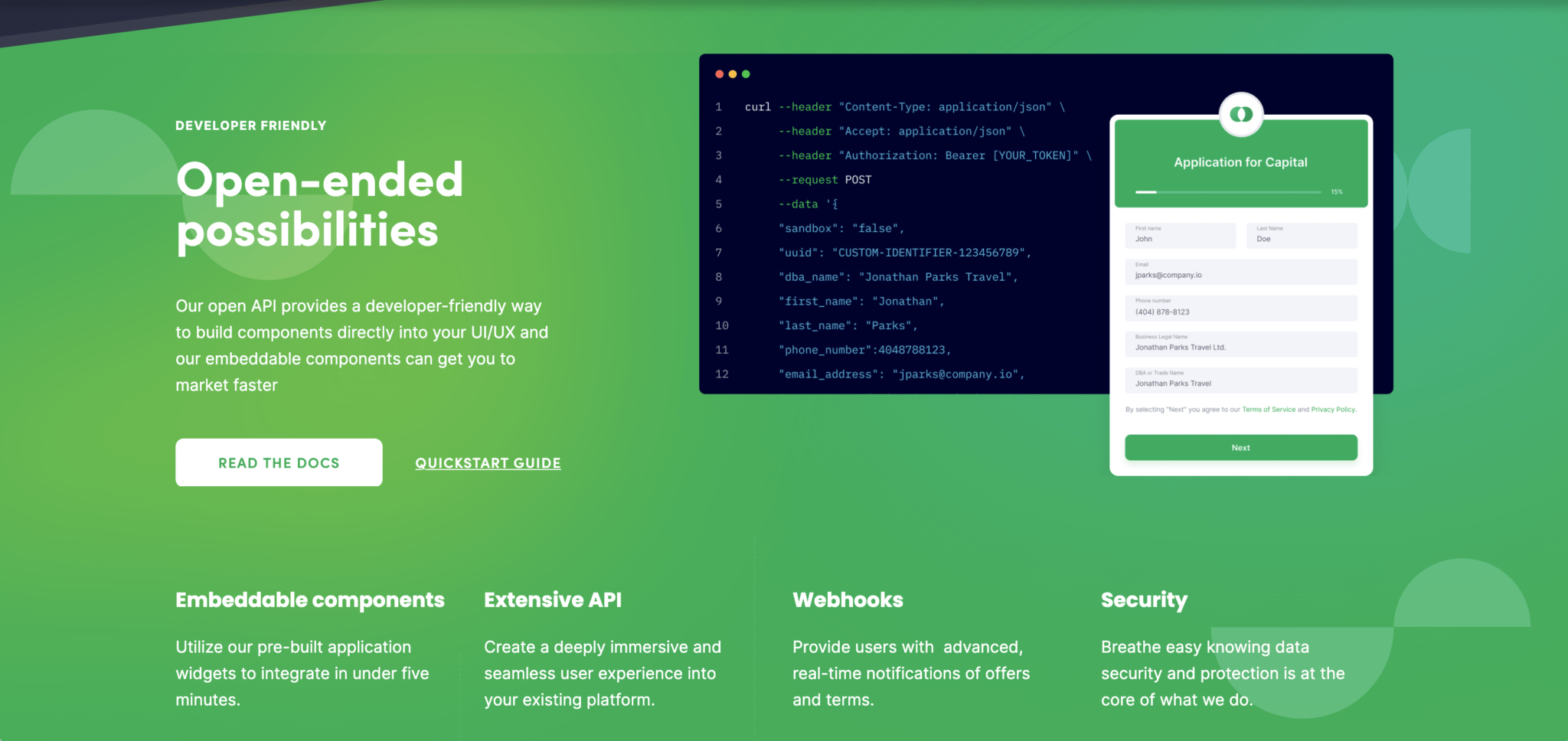Click the Webhooks heading
The image size is (1568, 741).
pyautogui.click(x=848, y=600)
